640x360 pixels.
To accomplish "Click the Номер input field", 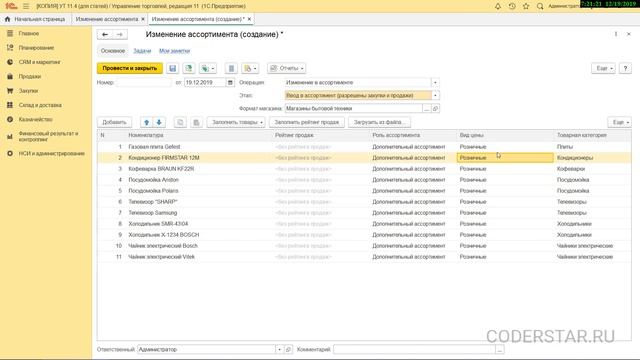I will coord(144,82).
